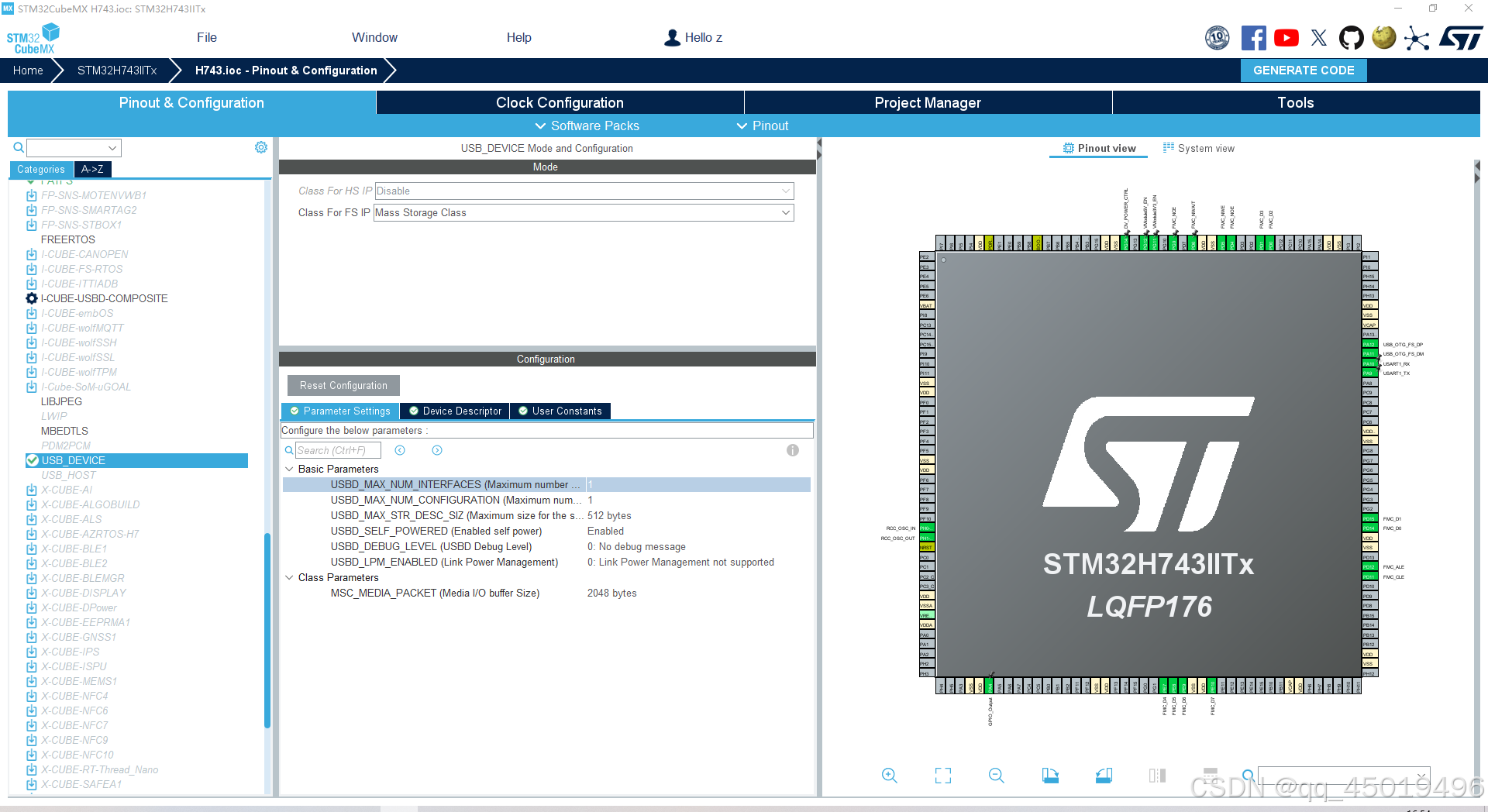The height and width of the screenshot is (812, 1488).
Task: Enable the Device Descriptor settings tab
Action: (454, 411)
